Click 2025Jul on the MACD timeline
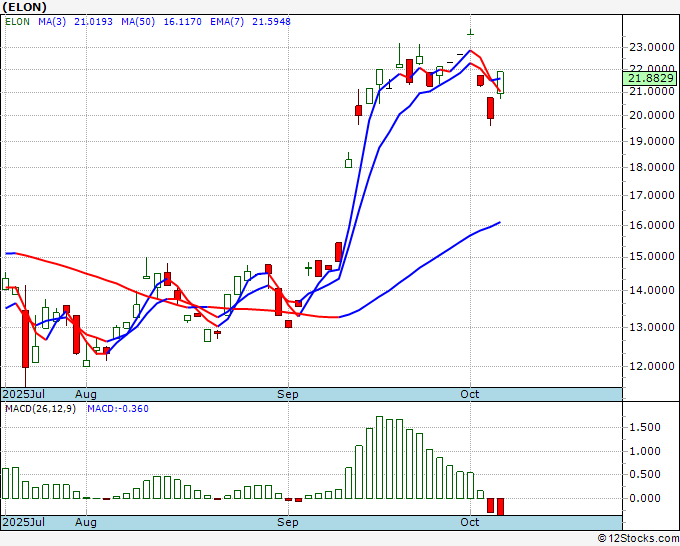The height and width of the screenshot is (546, 680). coord(23,522)
